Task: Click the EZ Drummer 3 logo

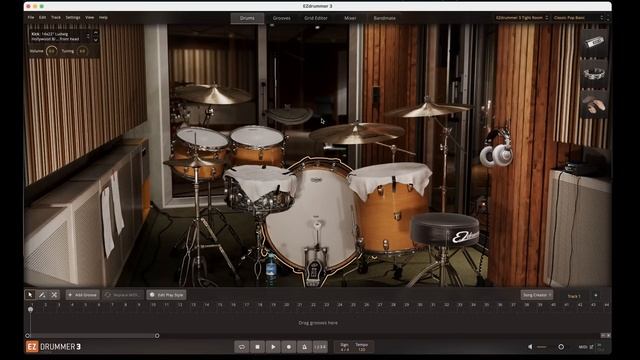Action: click(54, 347)
